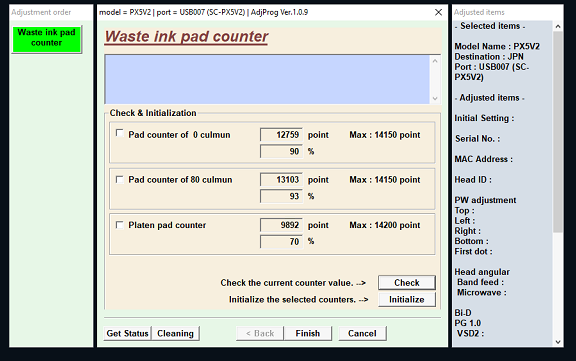Start Cleaning with its button

[x=176, y=333]
